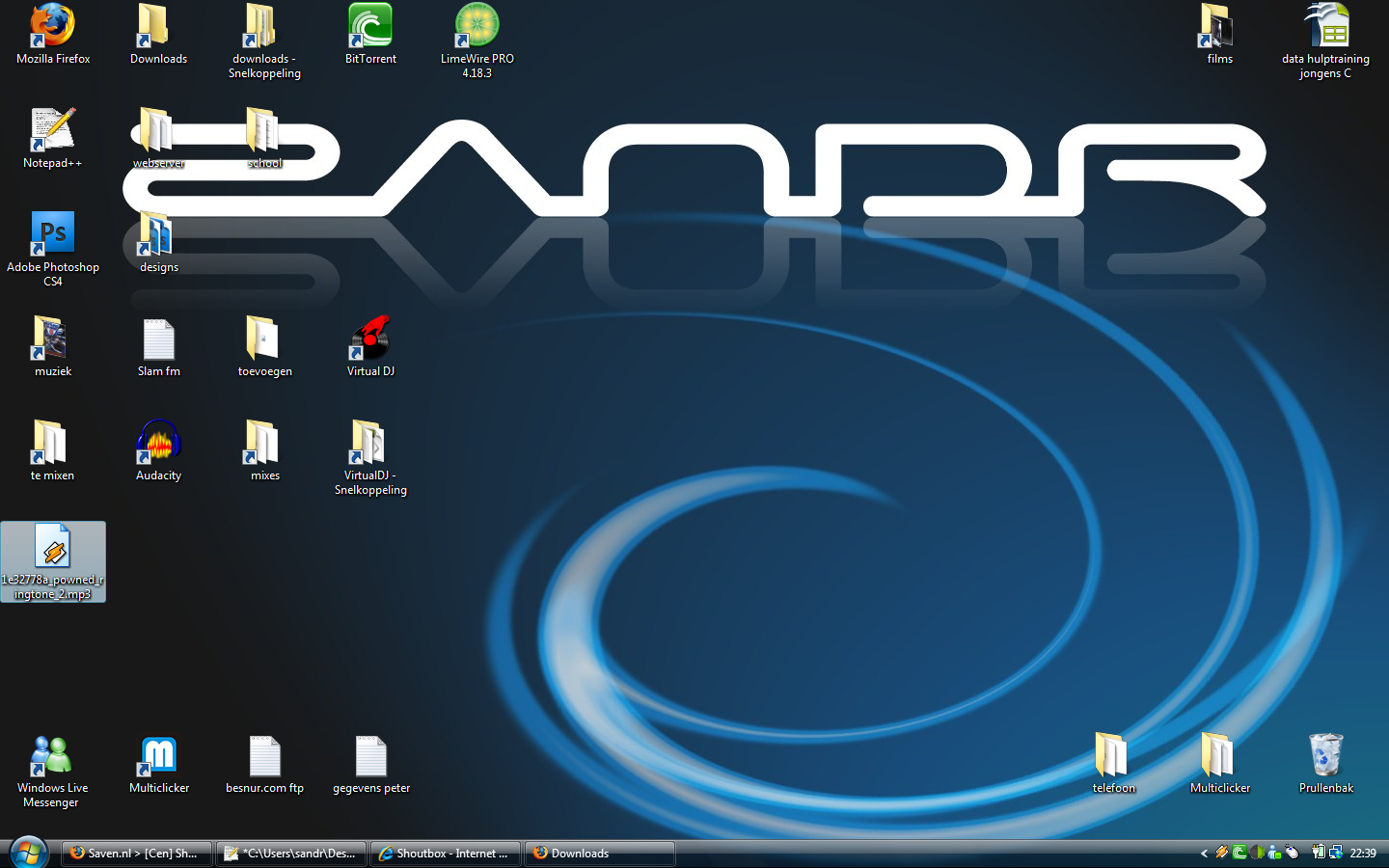This screenshot has height=868, width=1389.
Task: Switch to Shoutbox - Internet Explorer taskbar window
Action: (x=446, y=854)
